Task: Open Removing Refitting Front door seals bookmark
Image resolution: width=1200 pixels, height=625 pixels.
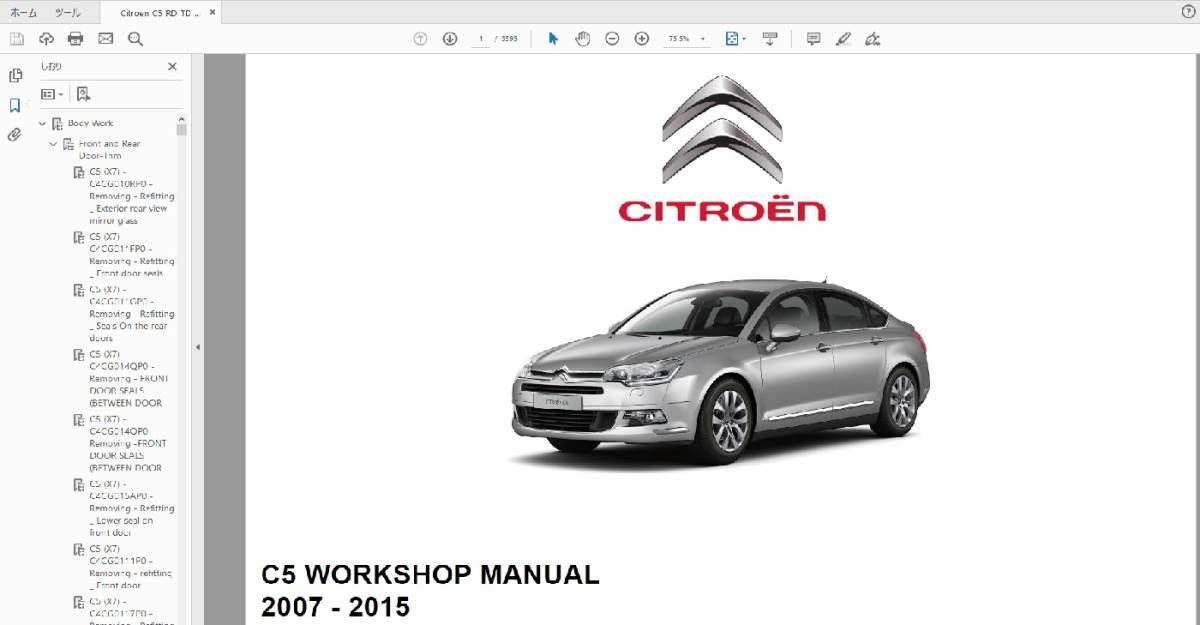Action: pos(130,255)
